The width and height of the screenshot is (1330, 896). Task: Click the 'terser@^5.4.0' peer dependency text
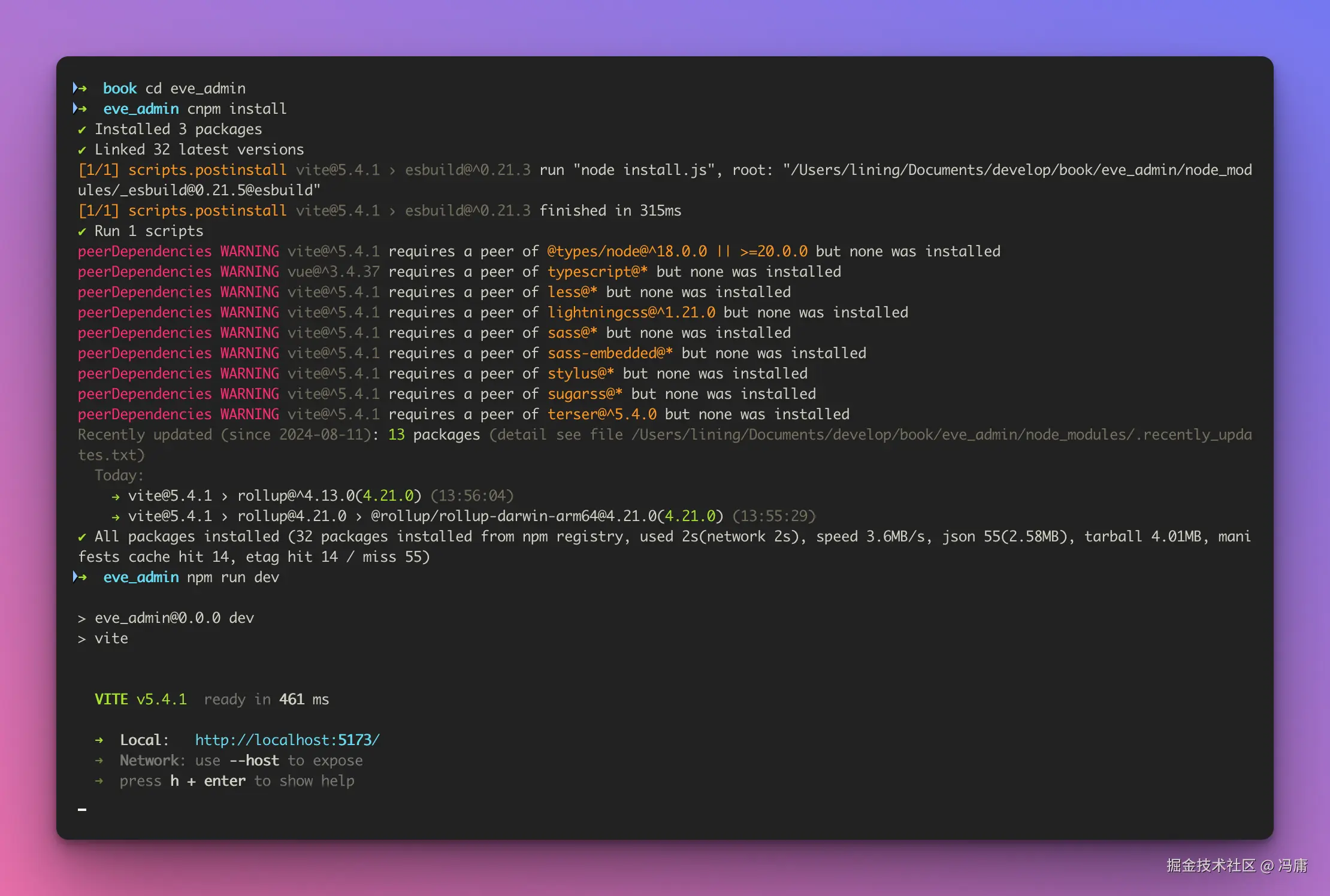(x=601, y=414)
